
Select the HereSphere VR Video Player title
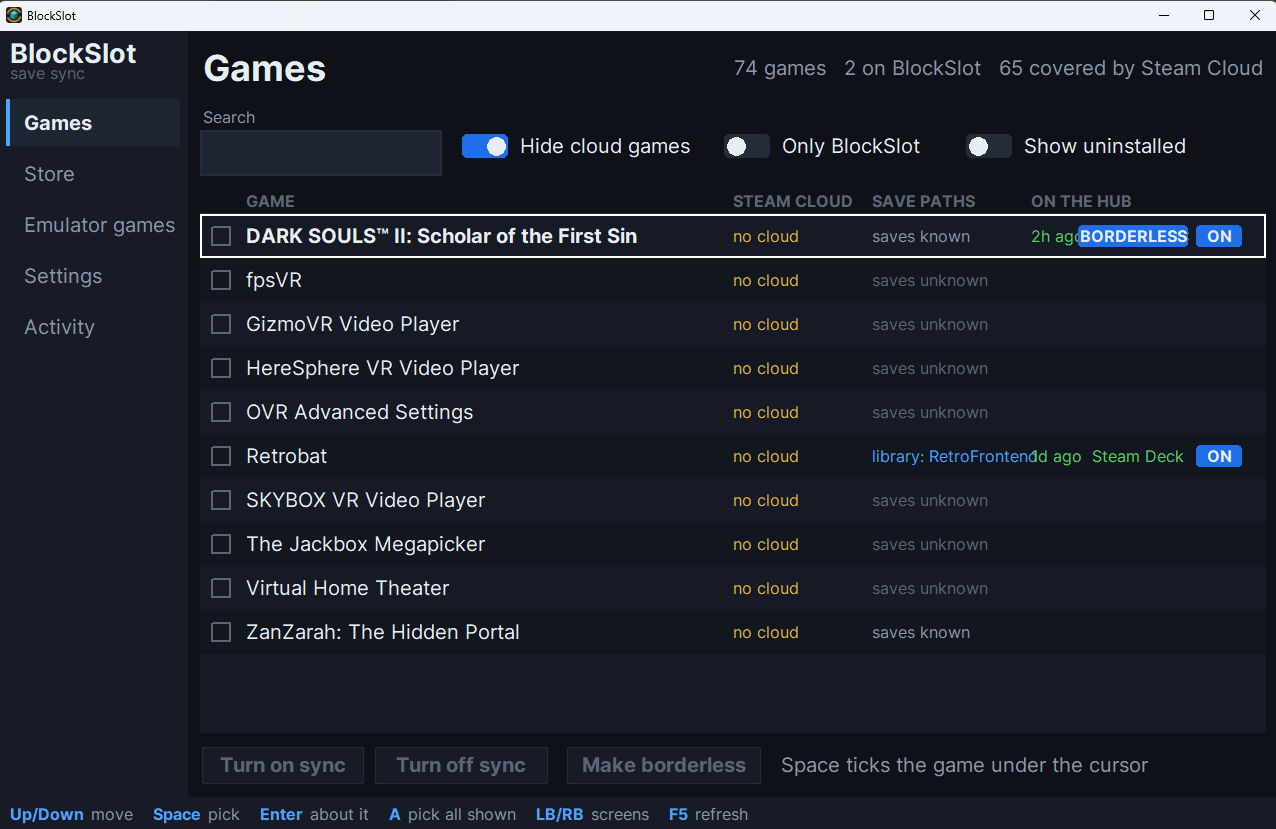click(383, 368)
